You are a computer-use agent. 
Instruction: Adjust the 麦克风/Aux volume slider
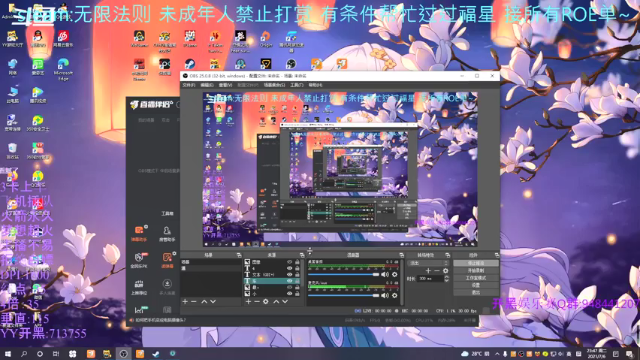tap(343, 295)
